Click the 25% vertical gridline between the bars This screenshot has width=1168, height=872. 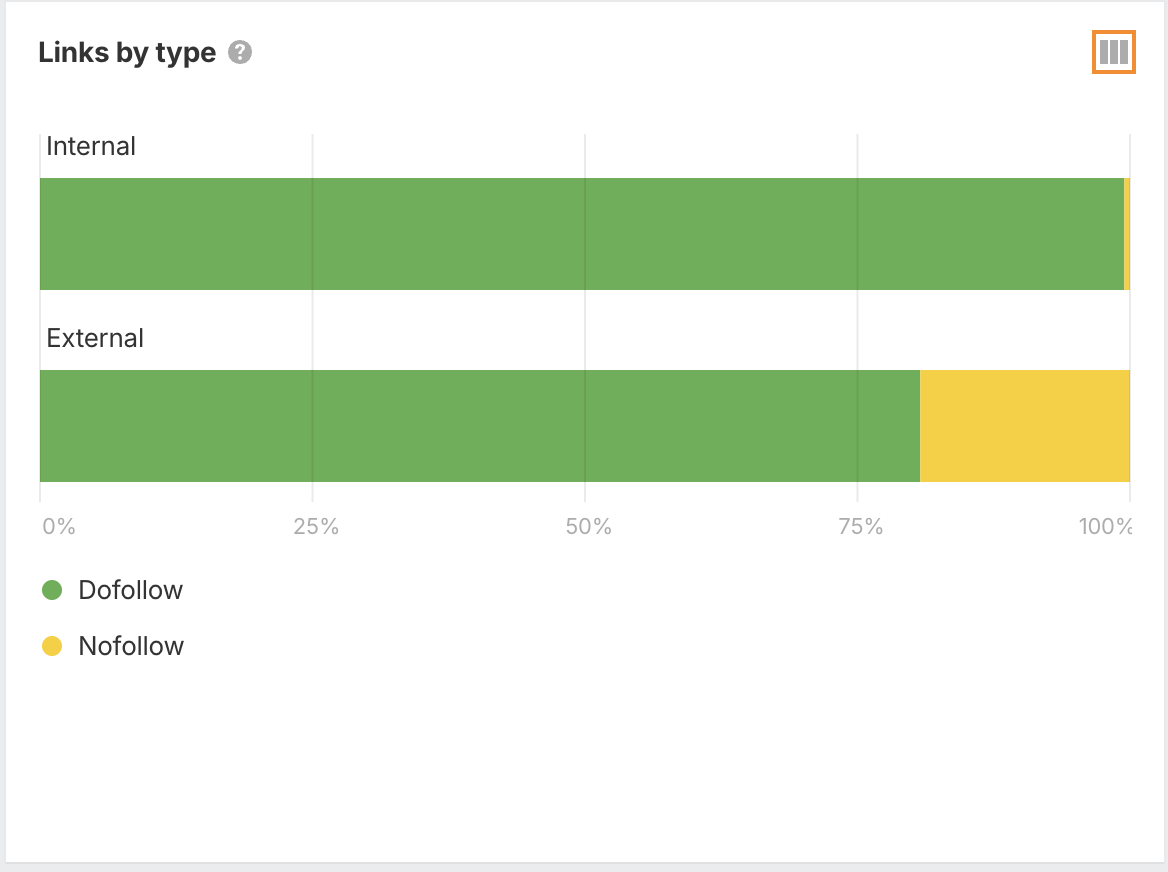pyautogui.click(x=312, y=330)
